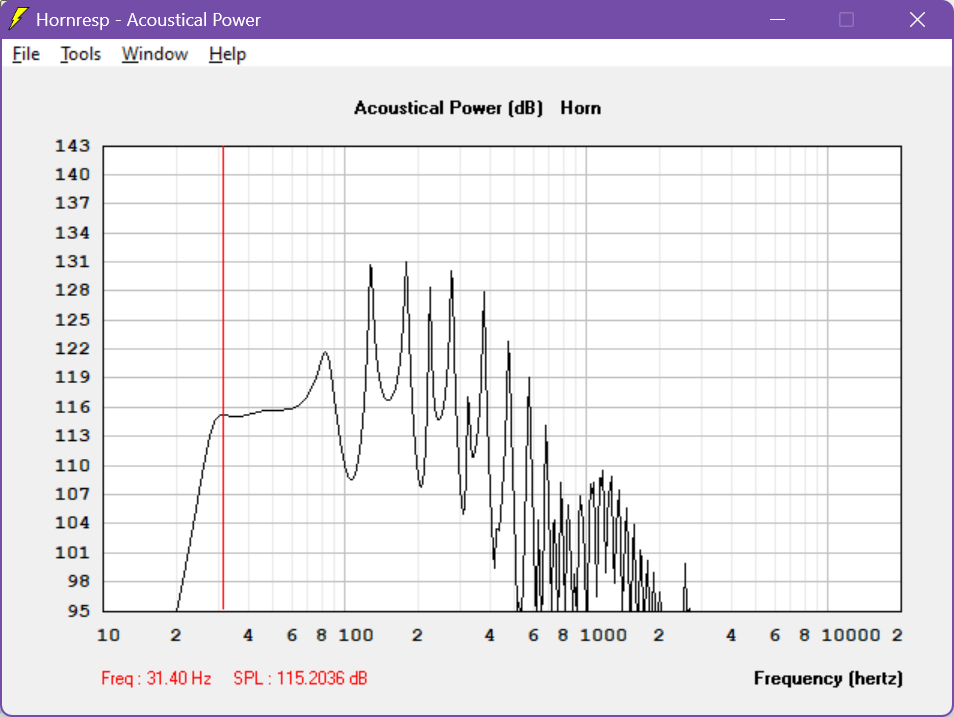954x717 pixels.
Task: Click the 10 Hz x-axis label
Action: pos(108,635)
